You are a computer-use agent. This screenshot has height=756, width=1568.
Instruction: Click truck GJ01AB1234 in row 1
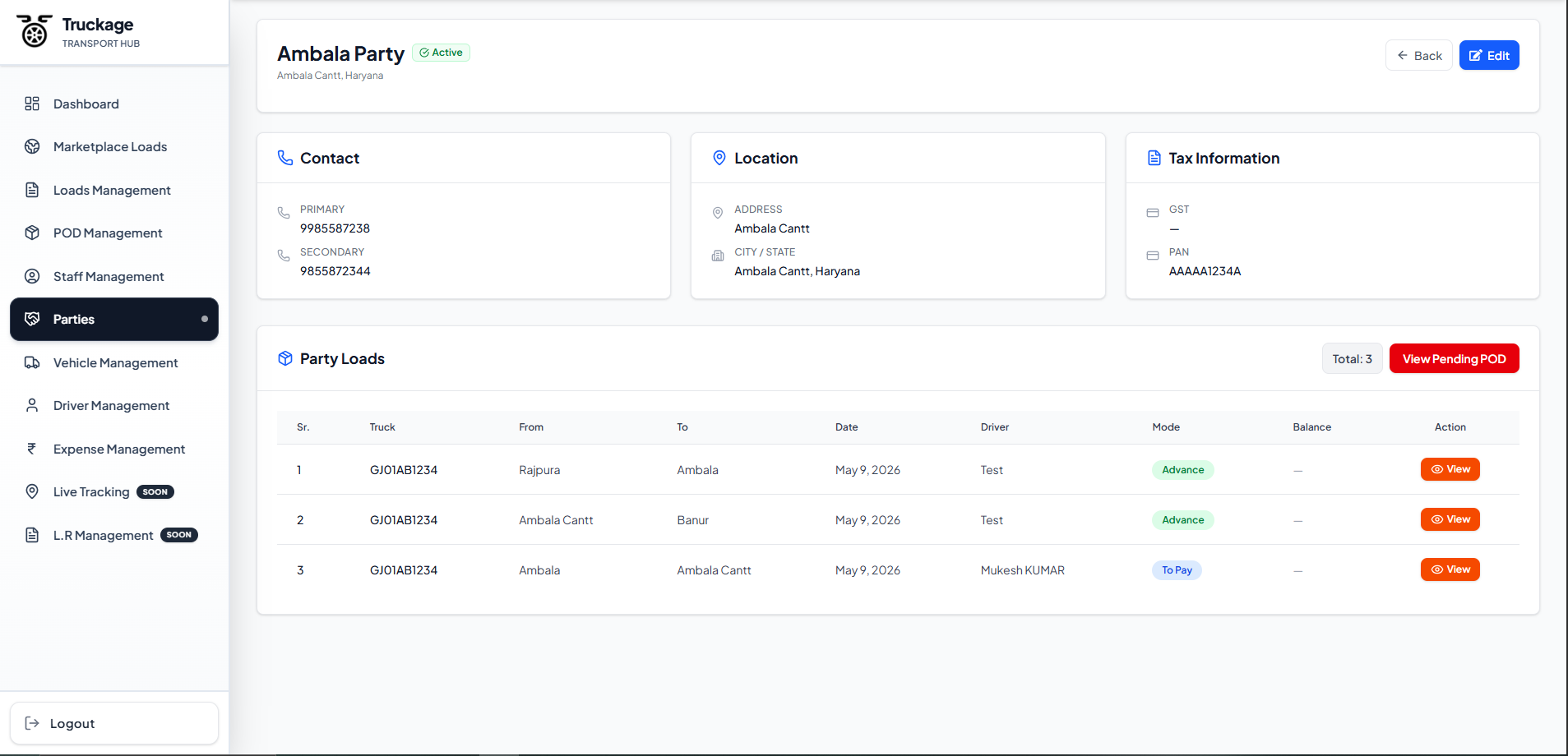(404, 470)
